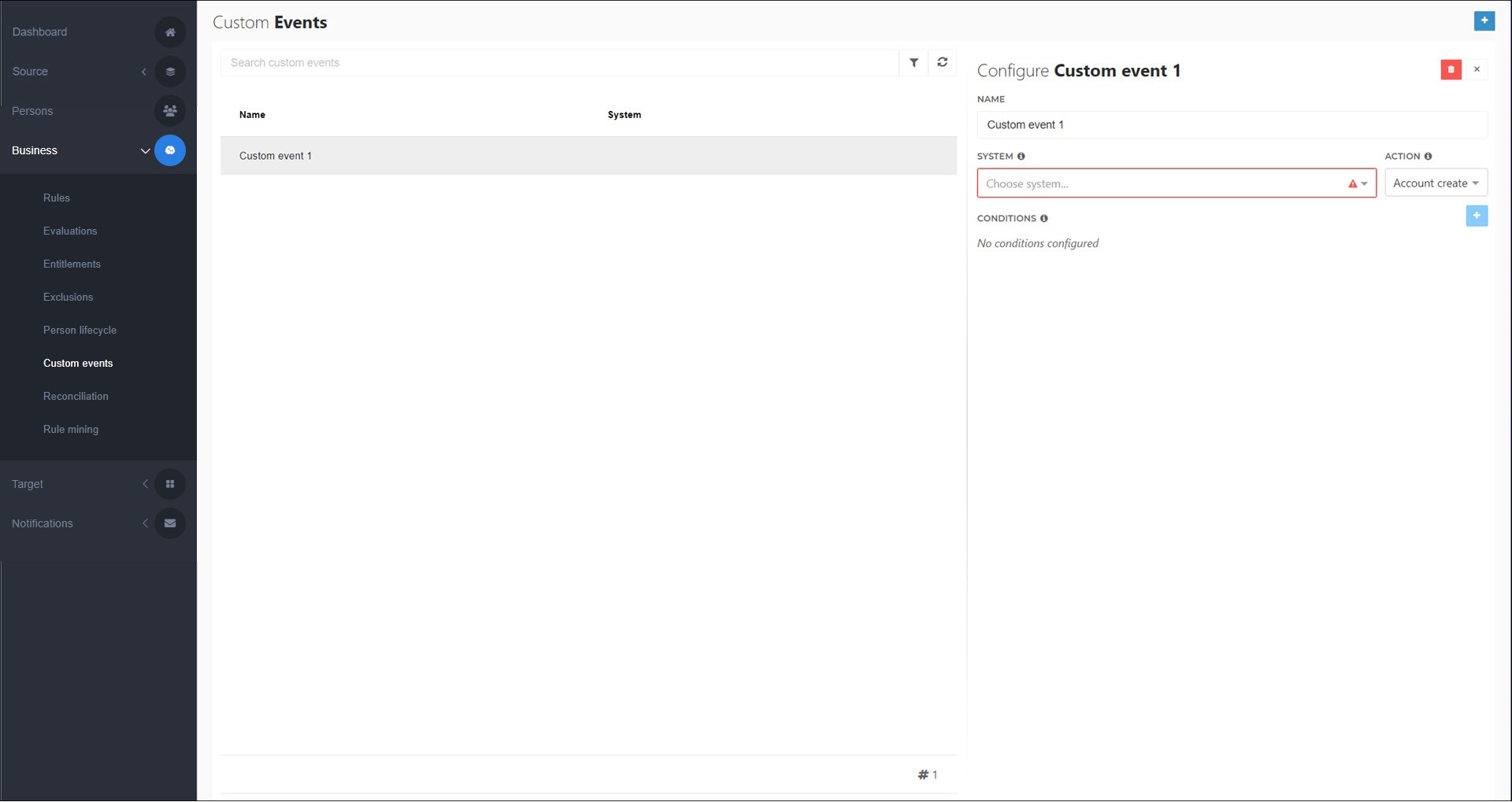Click the Persons users icon
The image size is (1512, 802).
(x=170, y=110)
